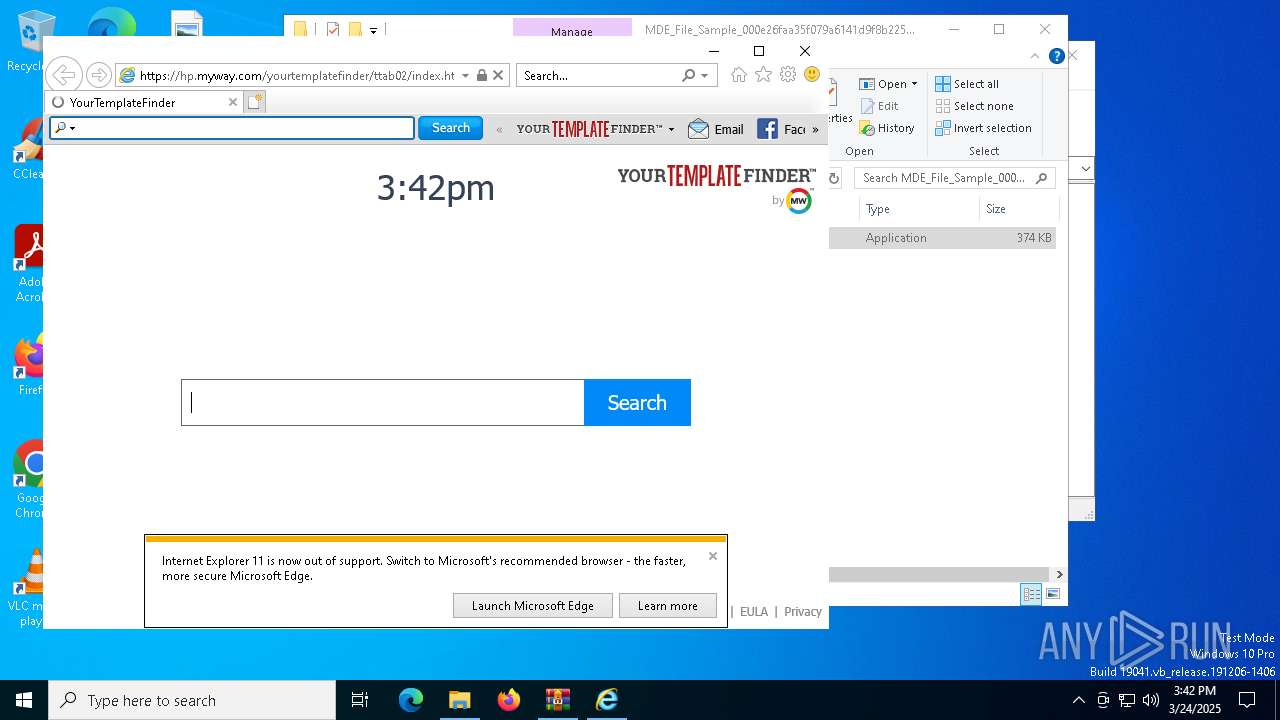Click Invert selection in Explorer ribbon
Screen dimensions: 1280x720
(983, 128)
